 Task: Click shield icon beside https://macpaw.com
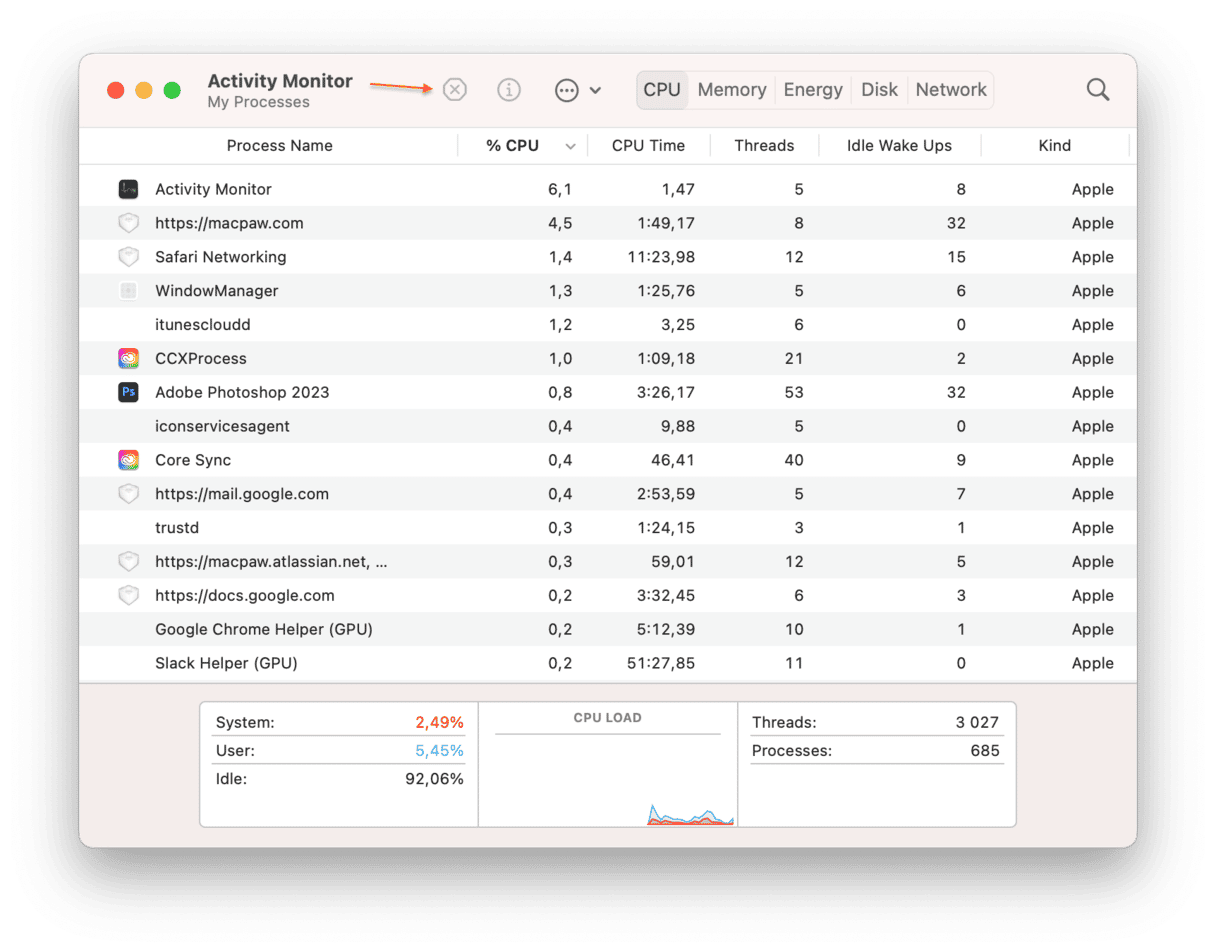click(x=128, y=223)
